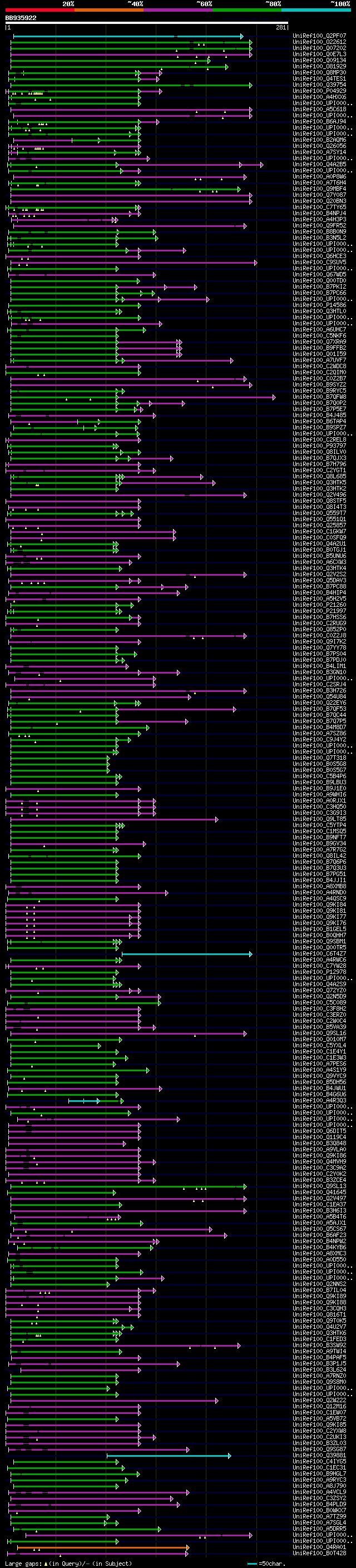Select hit label UniRef100_B3SW92
The height and width of the screenshot is (1568, 356).
pyautogui.click(x=319, y=1345)
